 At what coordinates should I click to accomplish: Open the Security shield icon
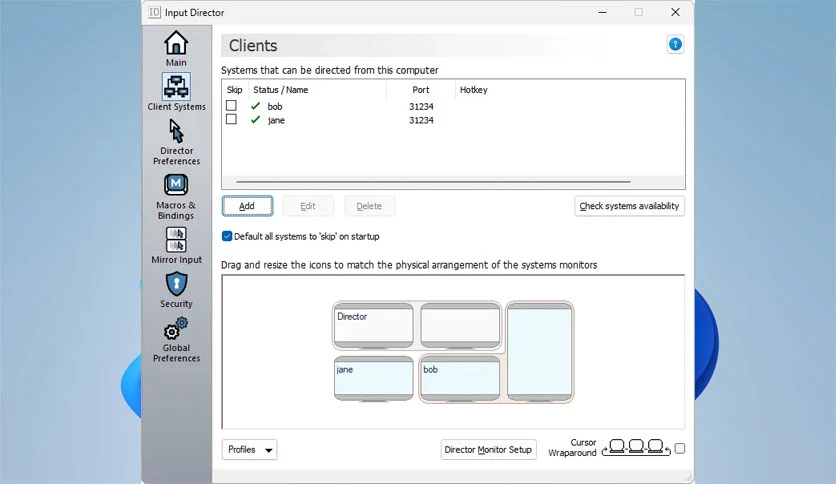pos(176,284)
